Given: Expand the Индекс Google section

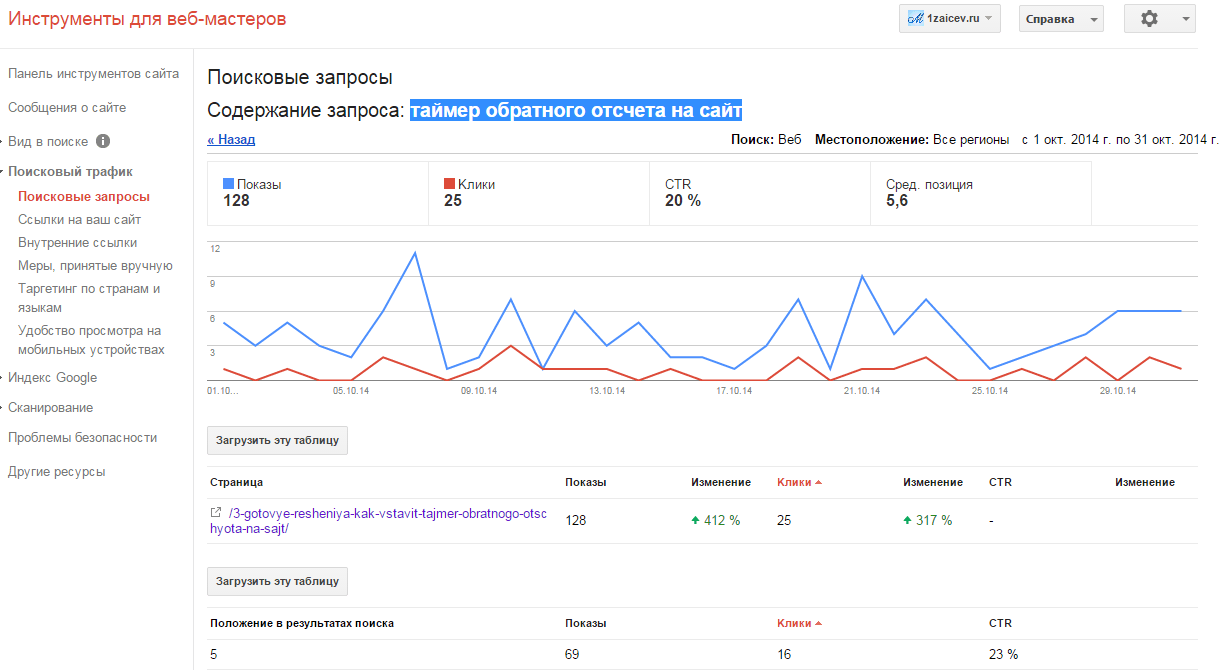Looking at the screenshot, I should 52,378.
